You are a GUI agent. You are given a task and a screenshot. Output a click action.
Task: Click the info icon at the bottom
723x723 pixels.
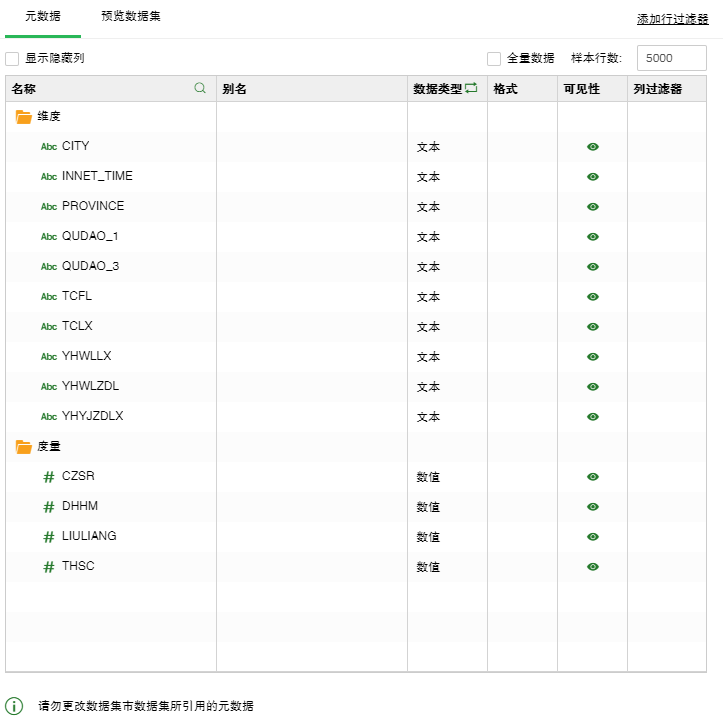point(14,706)
